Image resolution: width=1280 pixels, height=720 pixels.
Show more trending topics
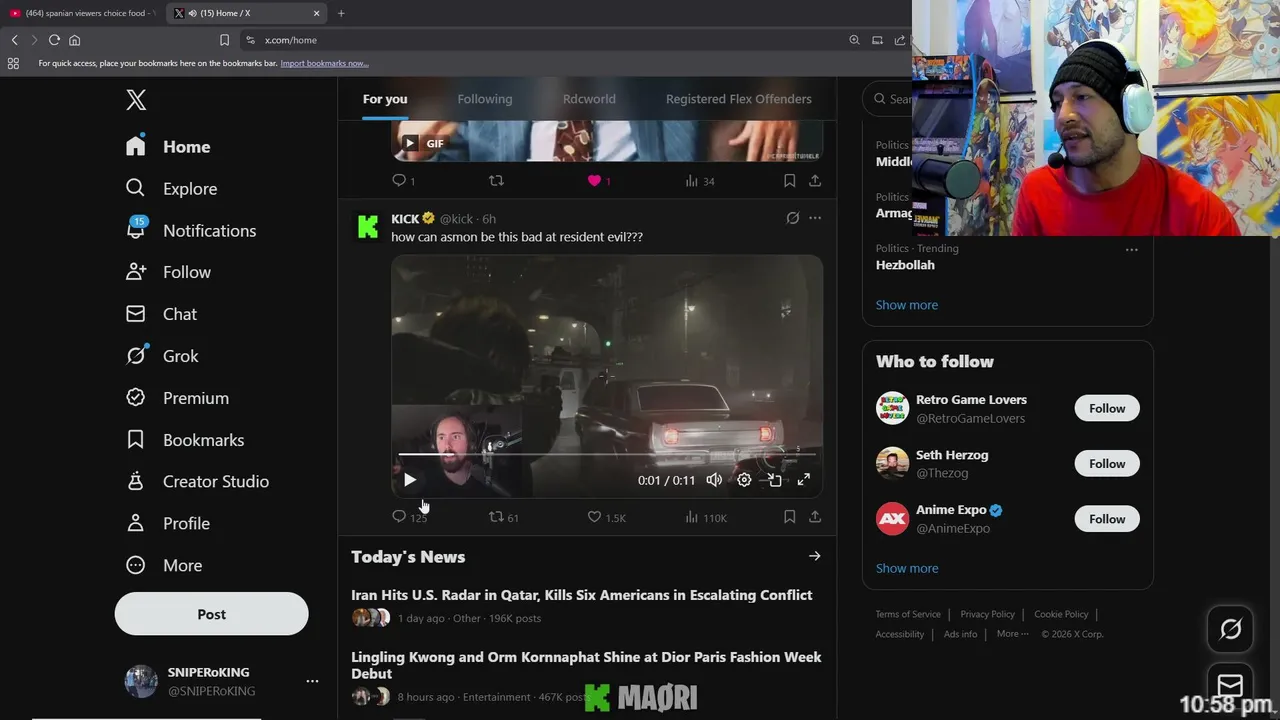907,305
